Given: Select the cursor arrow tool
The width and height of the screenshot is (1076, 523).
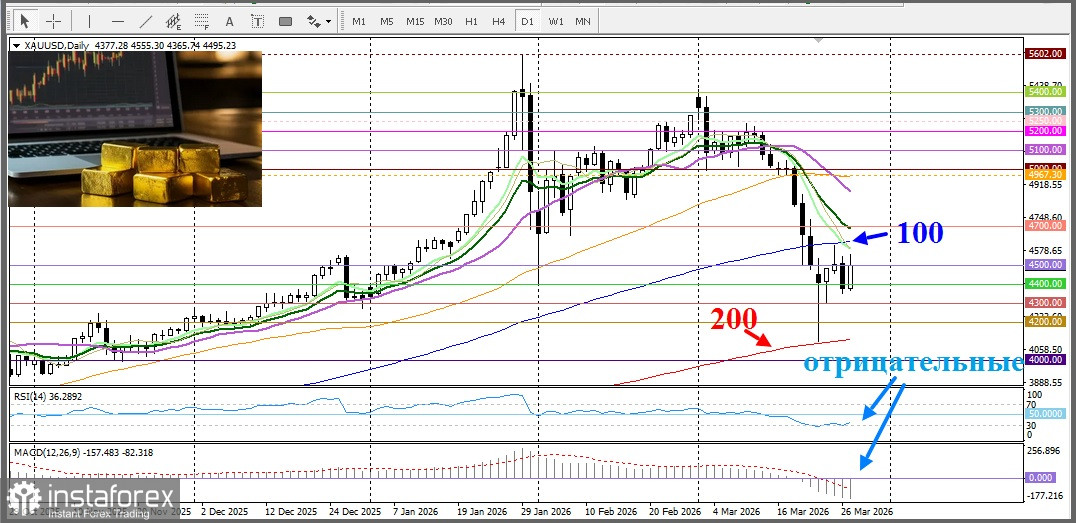Looking at the screenshot, I should tap(25, 21).
